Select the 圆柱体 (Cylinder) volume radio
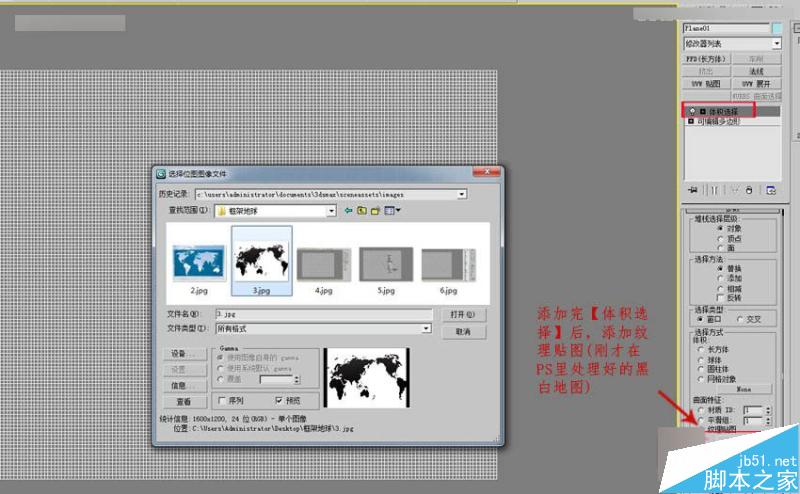This screenshot has height=494, width=800. pyautogui.click(x=701, y=369)
